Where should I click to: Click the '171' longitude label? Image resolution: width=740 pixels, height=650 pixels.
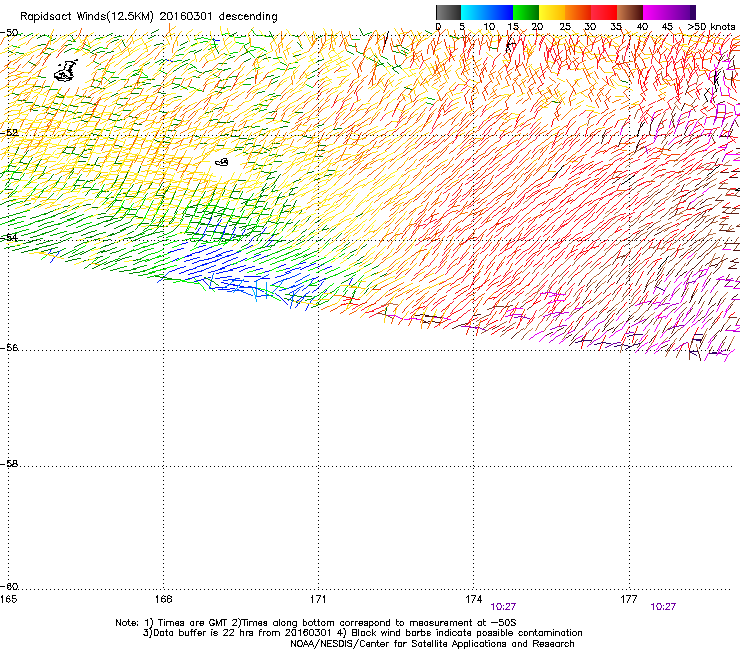318,599
